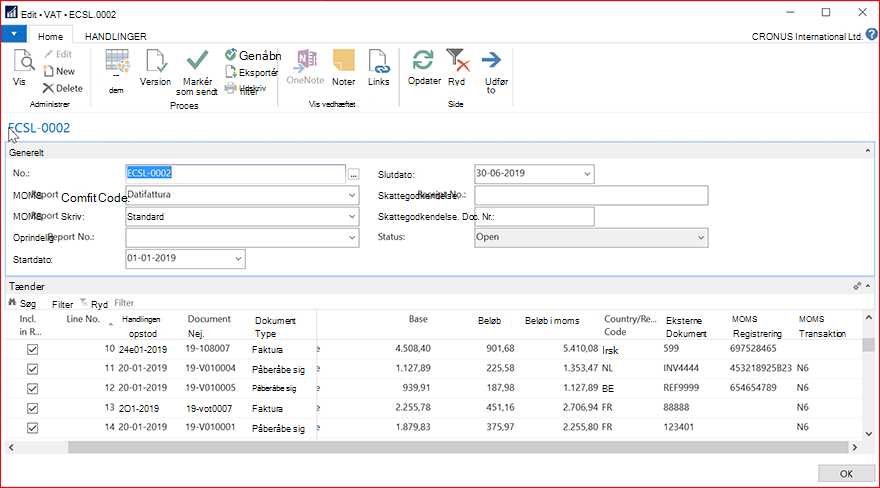Expand the Datifattura config code dropdown

[x=352, y=195]
